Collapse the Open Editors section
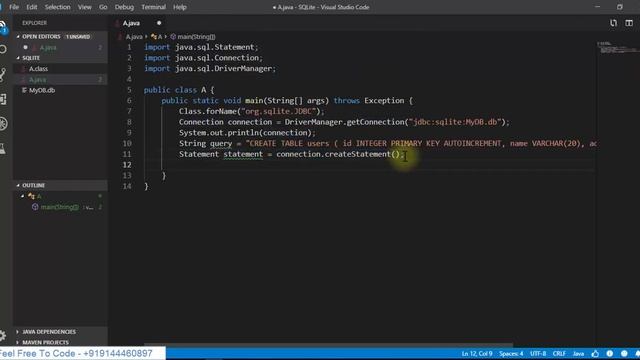The image size is (640, 360). [18, 37]
